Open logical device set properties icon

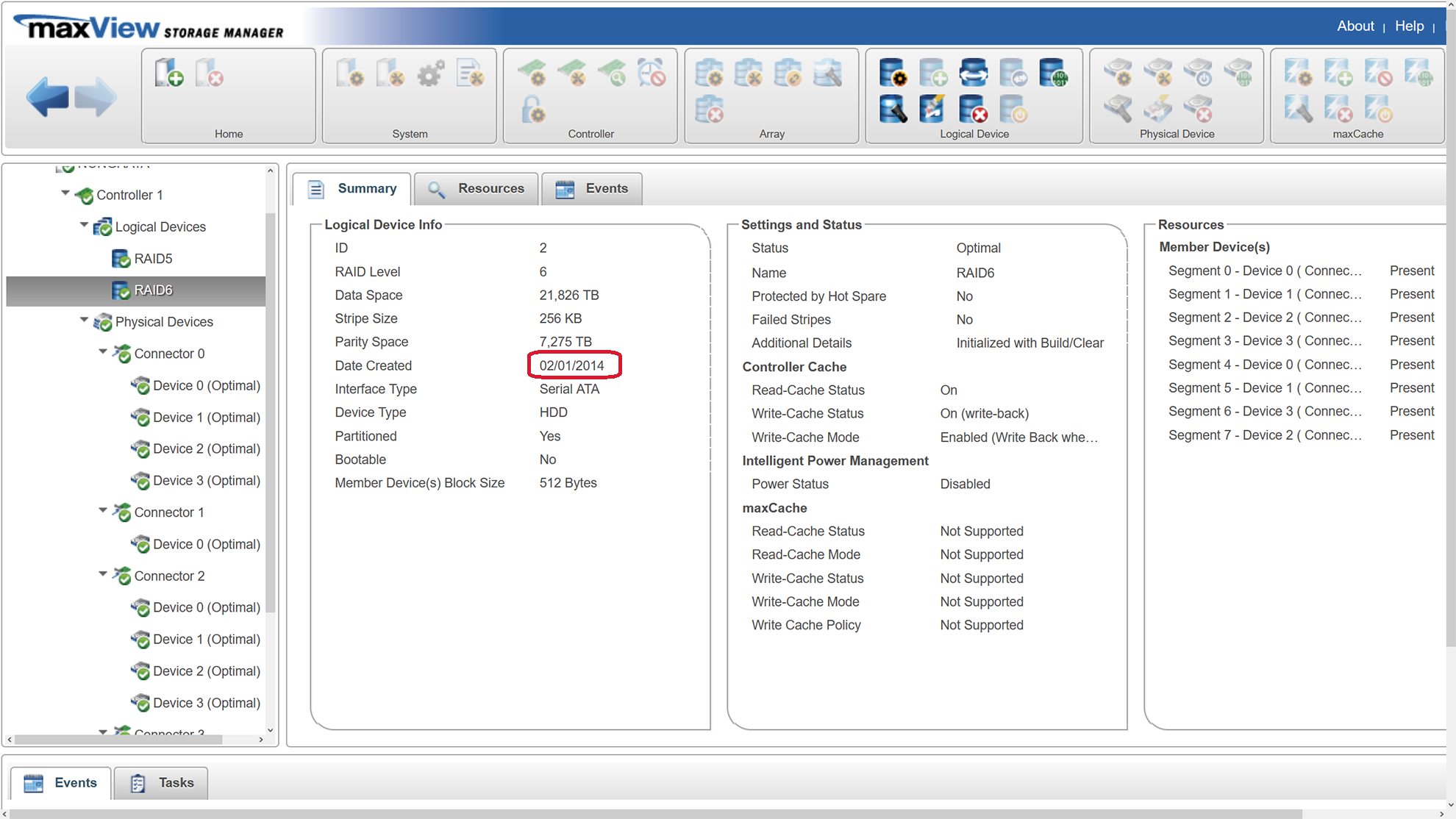[893, 74]
